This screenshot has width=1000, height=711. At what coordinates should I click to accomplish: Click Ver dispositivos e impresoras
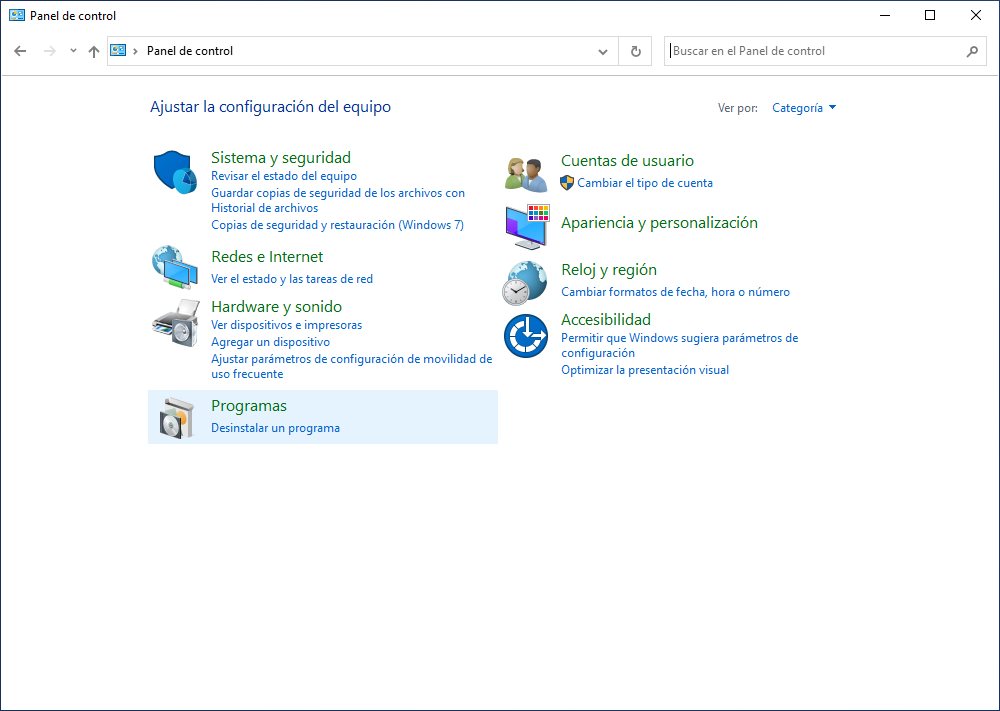coord(286,325)
